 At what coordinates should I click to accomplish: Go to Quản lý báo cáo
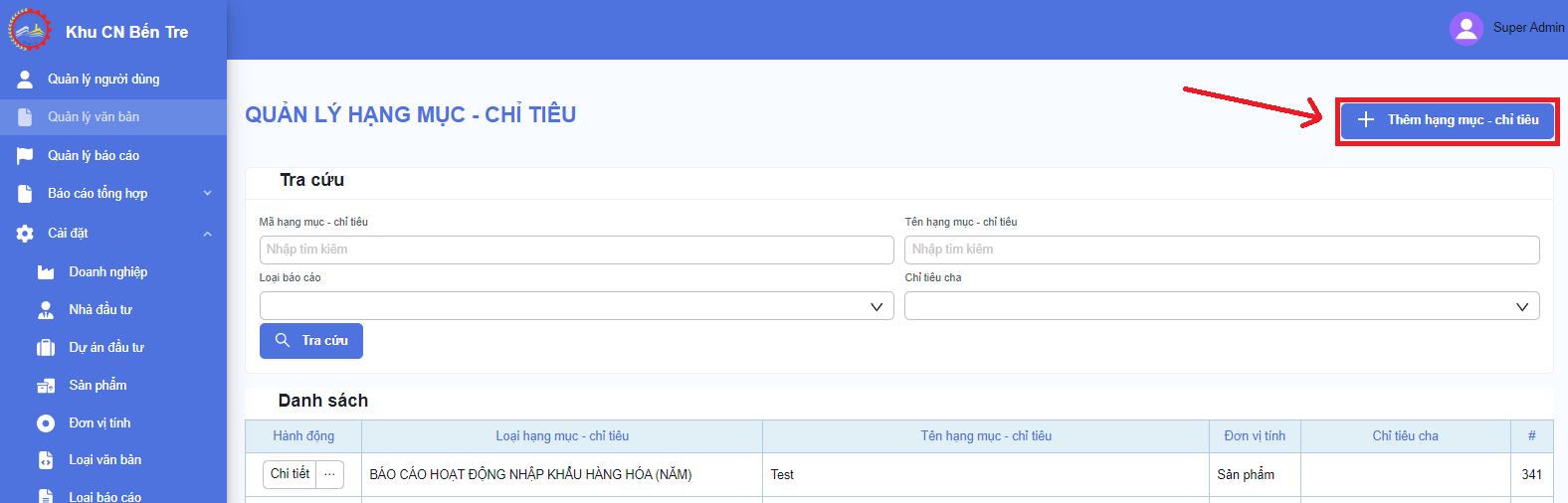click(x=113, y=156)
